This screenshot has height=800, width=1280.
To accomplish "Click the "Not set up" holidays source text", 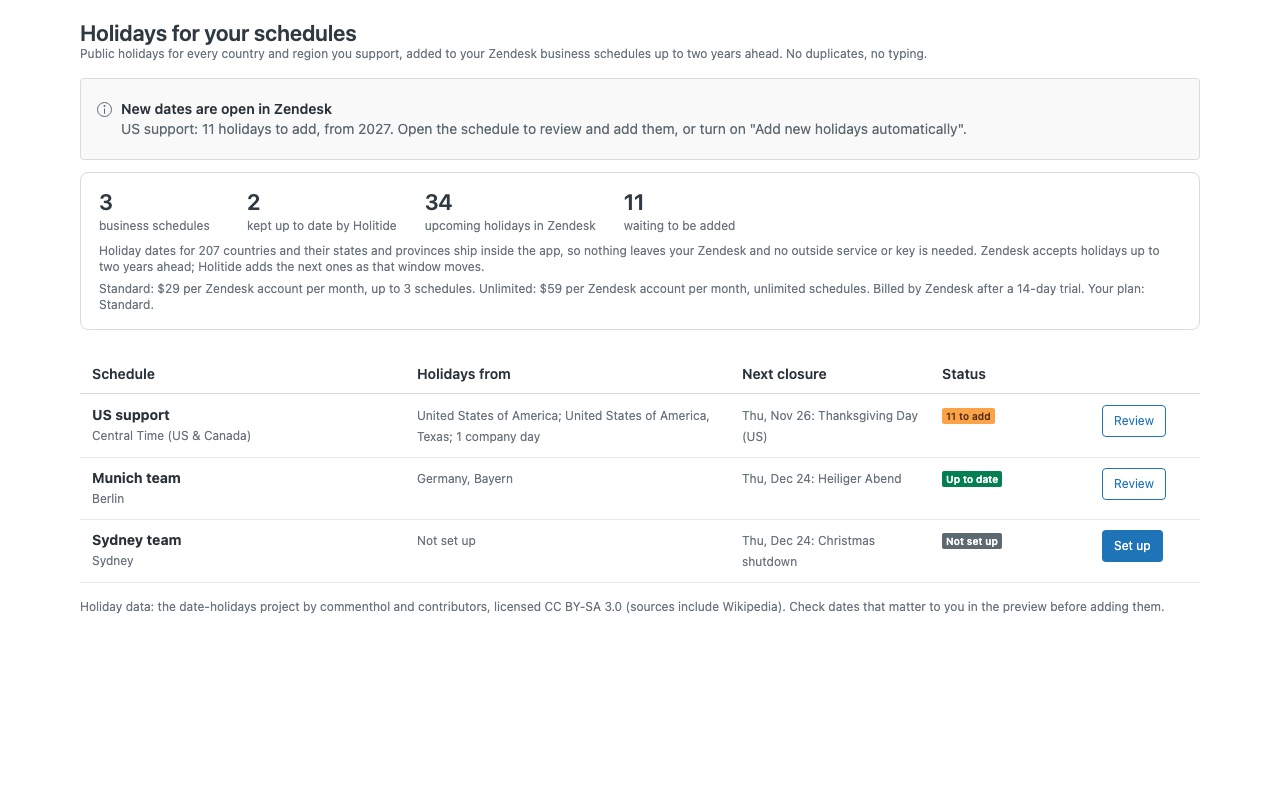I will [x=446, y=541].
